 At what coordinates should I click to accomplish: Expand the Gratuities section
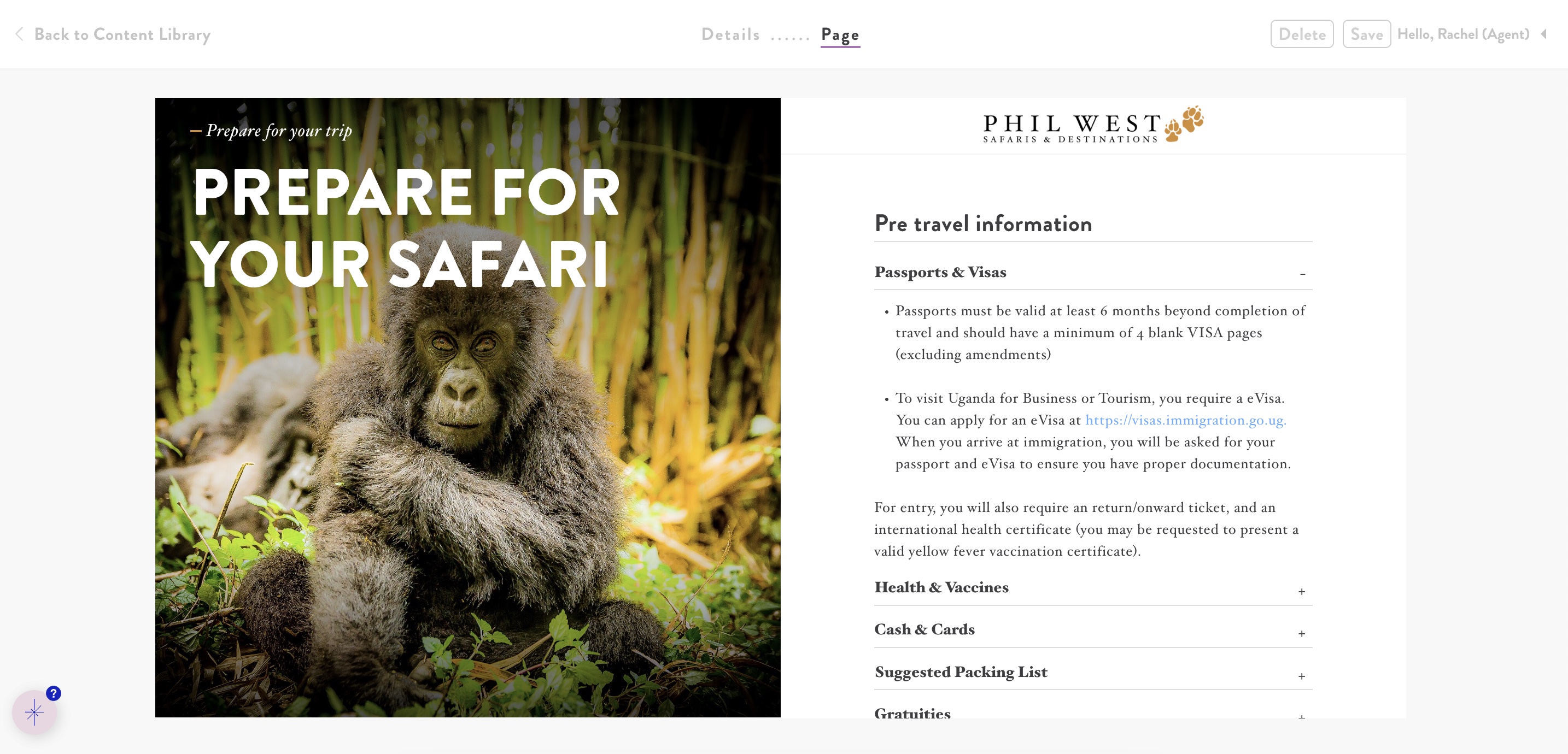click(1093, 713)
